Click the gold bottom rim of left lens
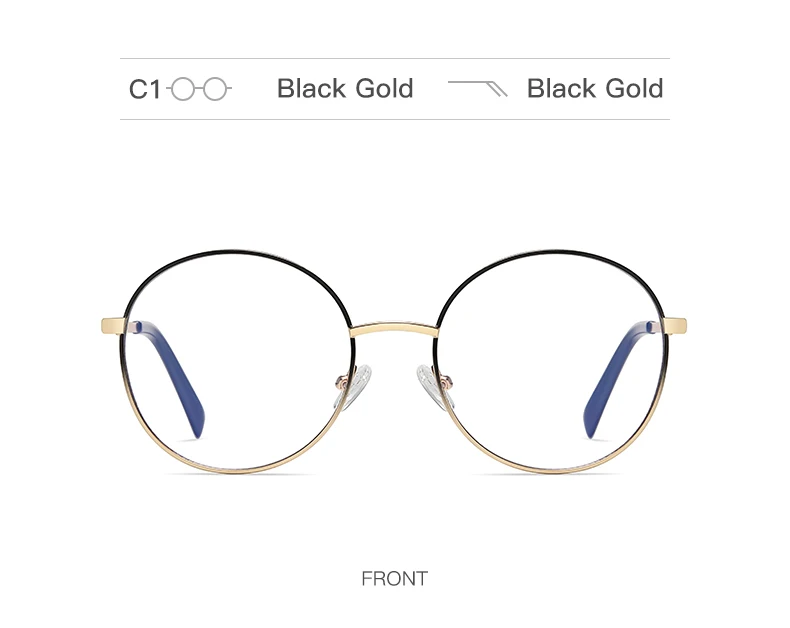 [237, 471]
